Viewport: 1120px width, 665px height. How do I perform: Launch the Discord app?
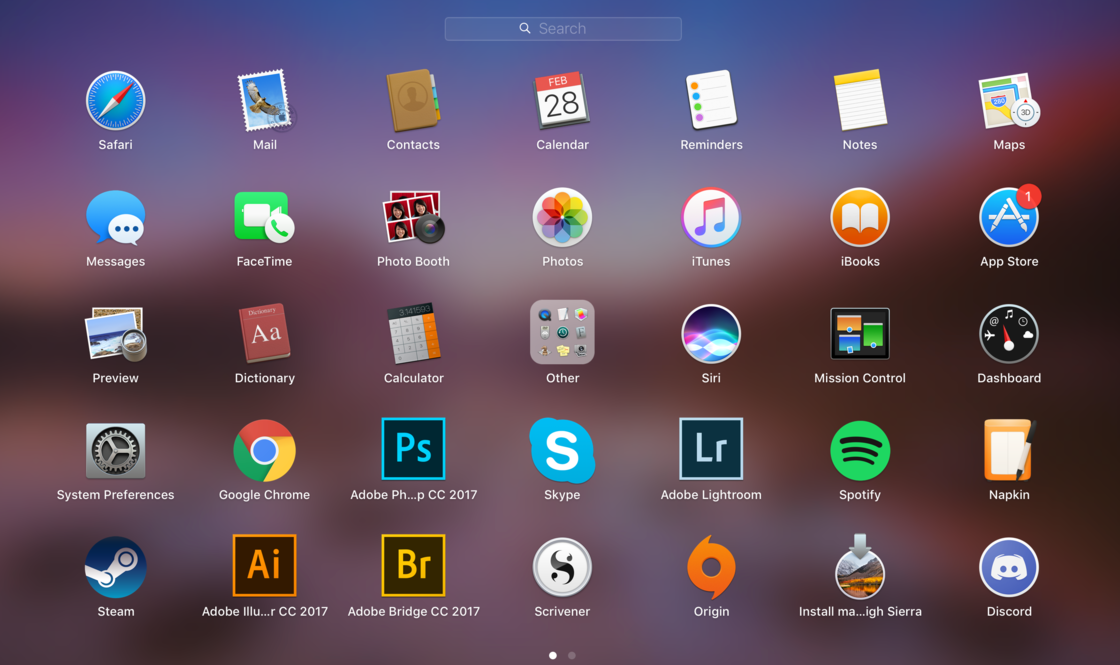click(x=1008, y=567)
